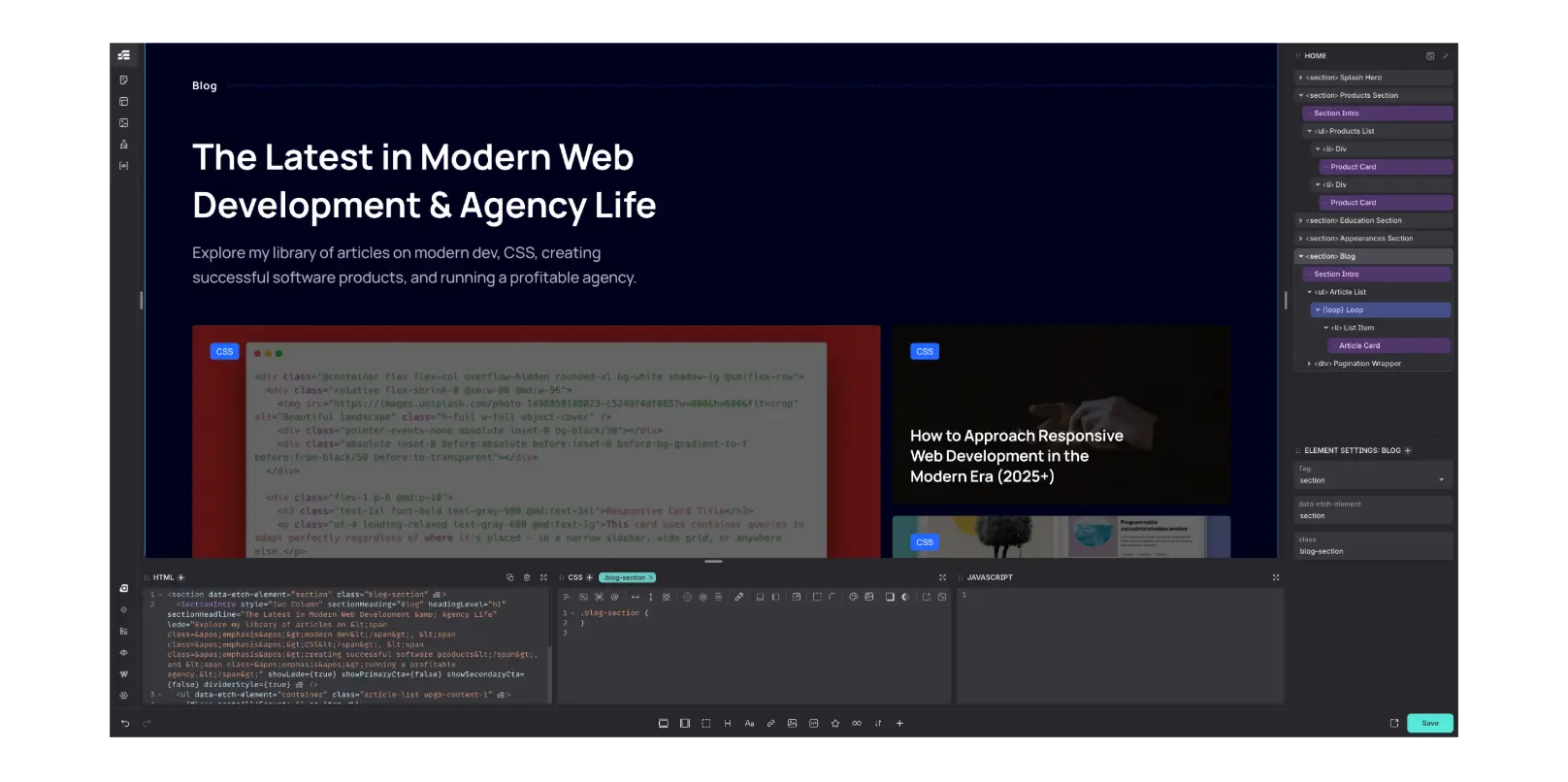
Task: Open the media library icon in left sidebar
Action: 124,123
